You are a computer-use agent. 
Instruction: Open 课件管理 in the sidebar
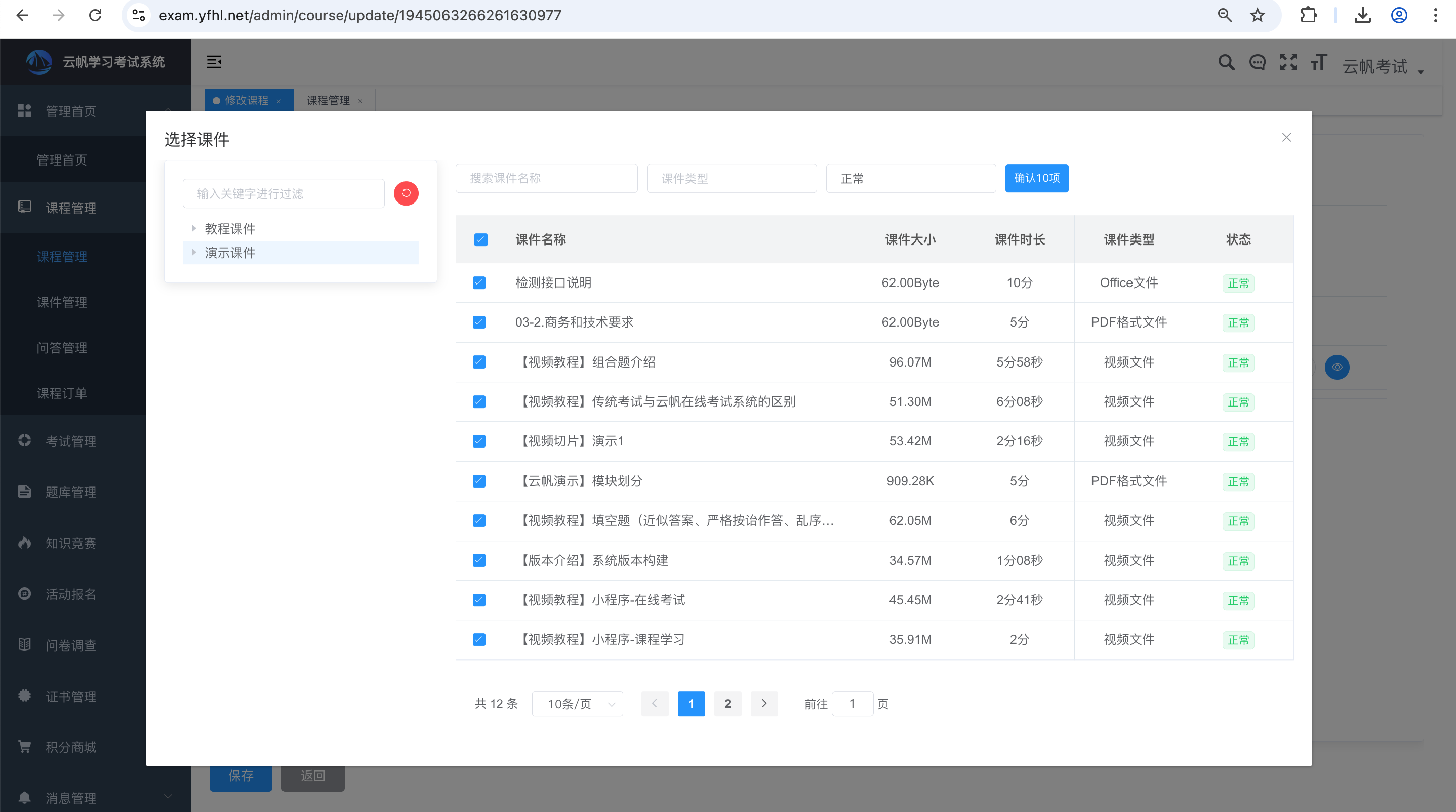click(62, 302)
